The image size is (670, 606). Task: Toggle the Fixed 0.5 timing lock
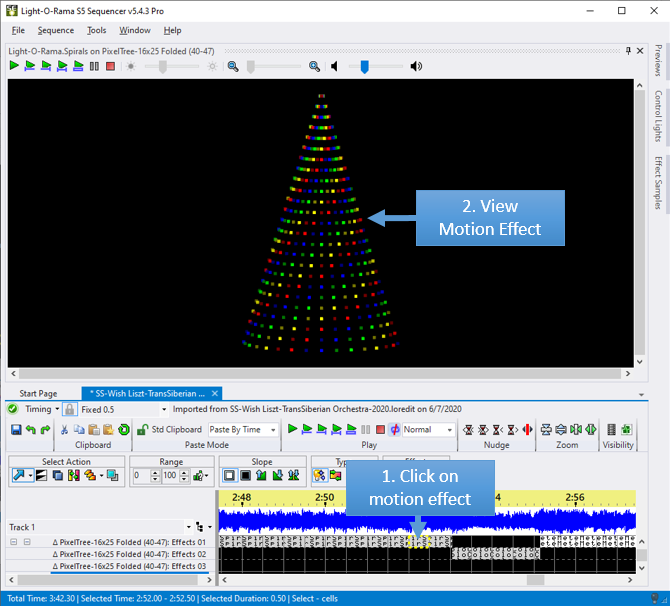pos(70,409)
